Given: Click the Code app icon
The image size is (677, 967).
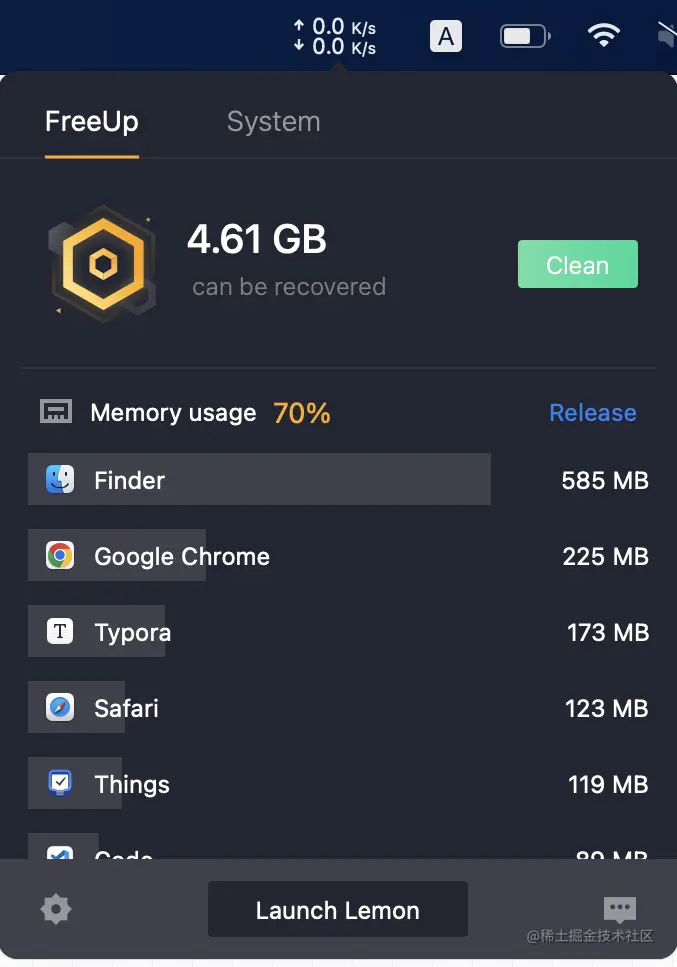Looking at the screenshot, I should point(60,855).
